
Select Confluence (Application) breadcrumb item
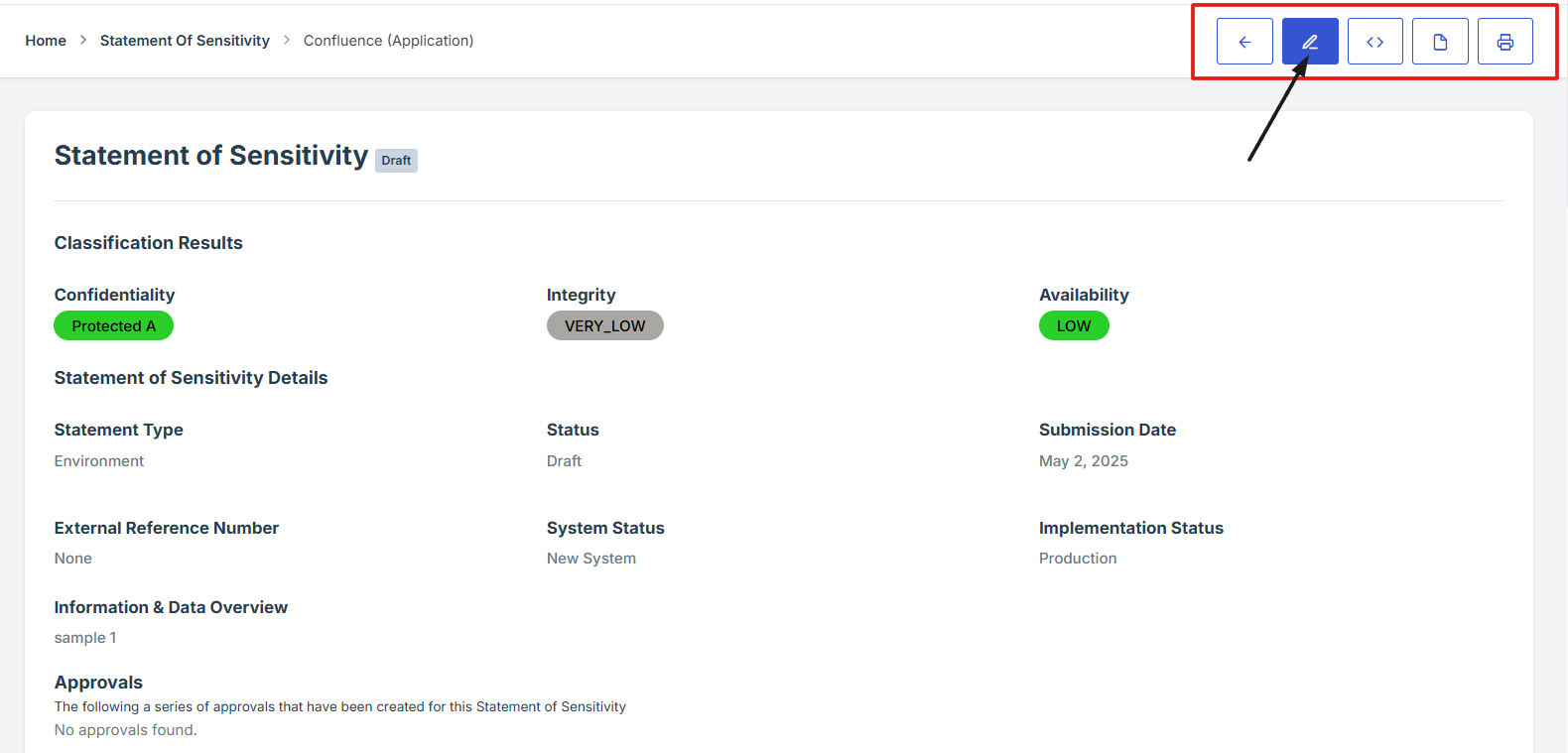(x=388, y=41)
